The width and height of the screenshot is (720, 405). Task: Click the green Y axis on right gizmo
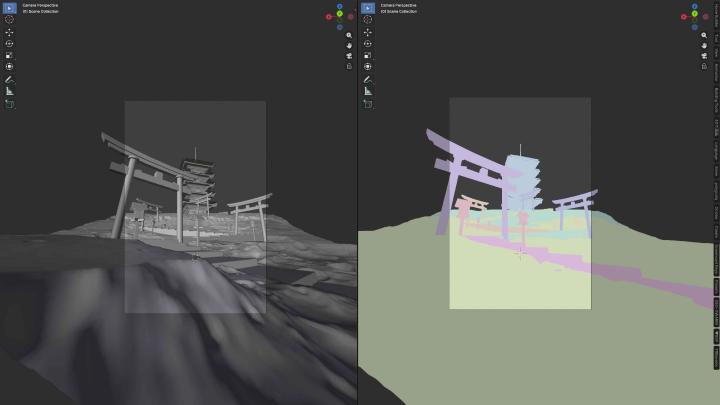[695, 14]
